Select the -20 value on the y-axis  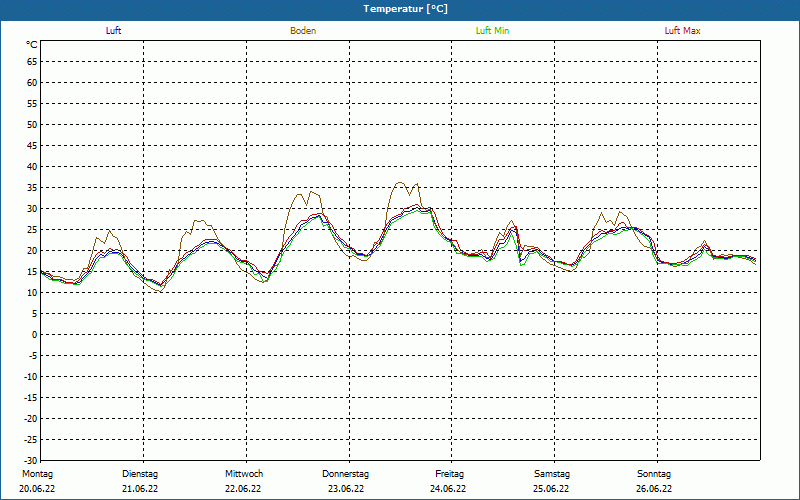pyautogui.click(x=31, y=418)
